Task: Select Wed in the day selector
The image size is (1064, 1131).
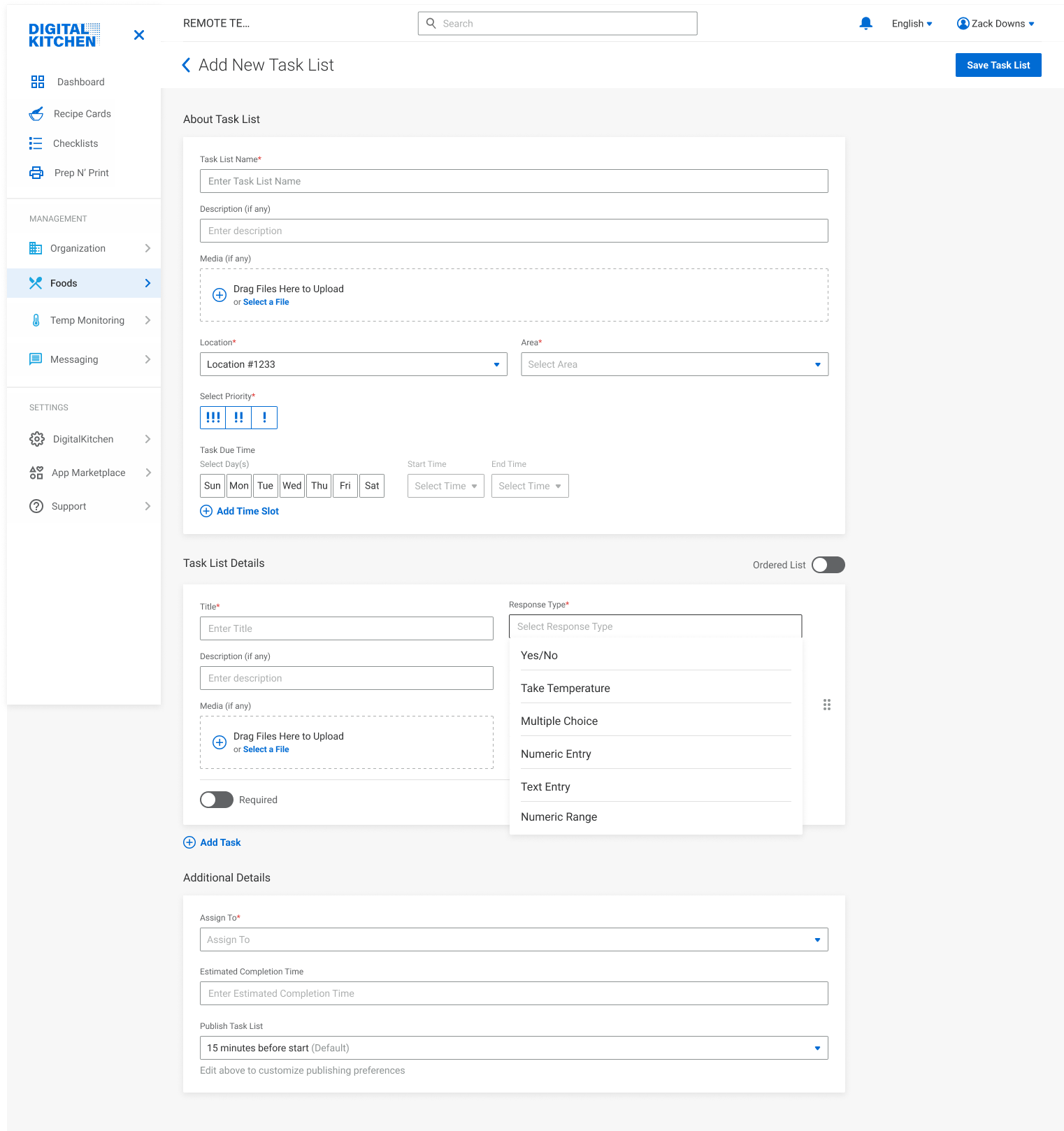Action: coord(292,486)
